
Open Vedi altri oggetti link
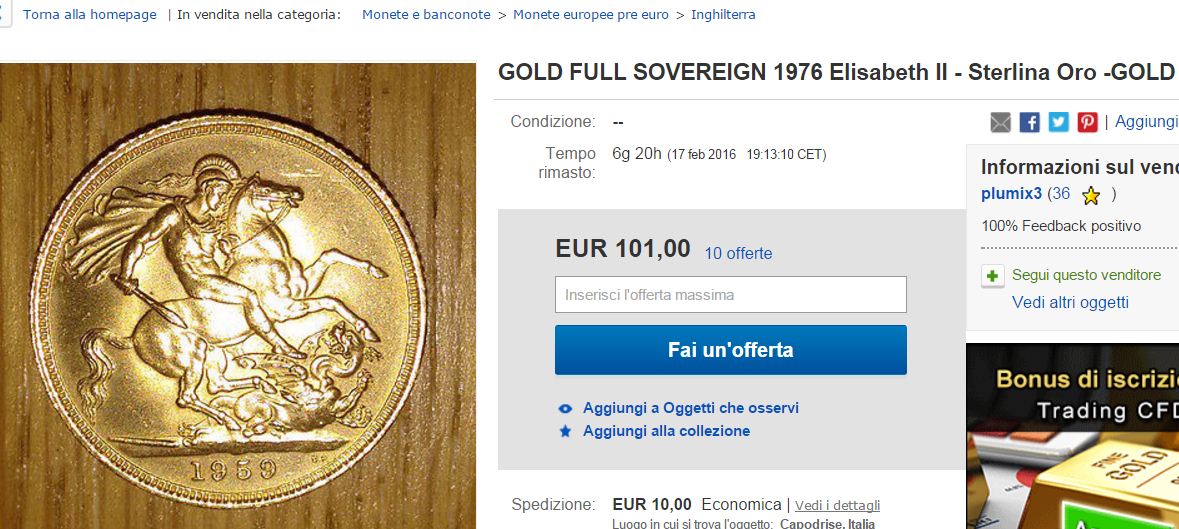pos(1070,303)
